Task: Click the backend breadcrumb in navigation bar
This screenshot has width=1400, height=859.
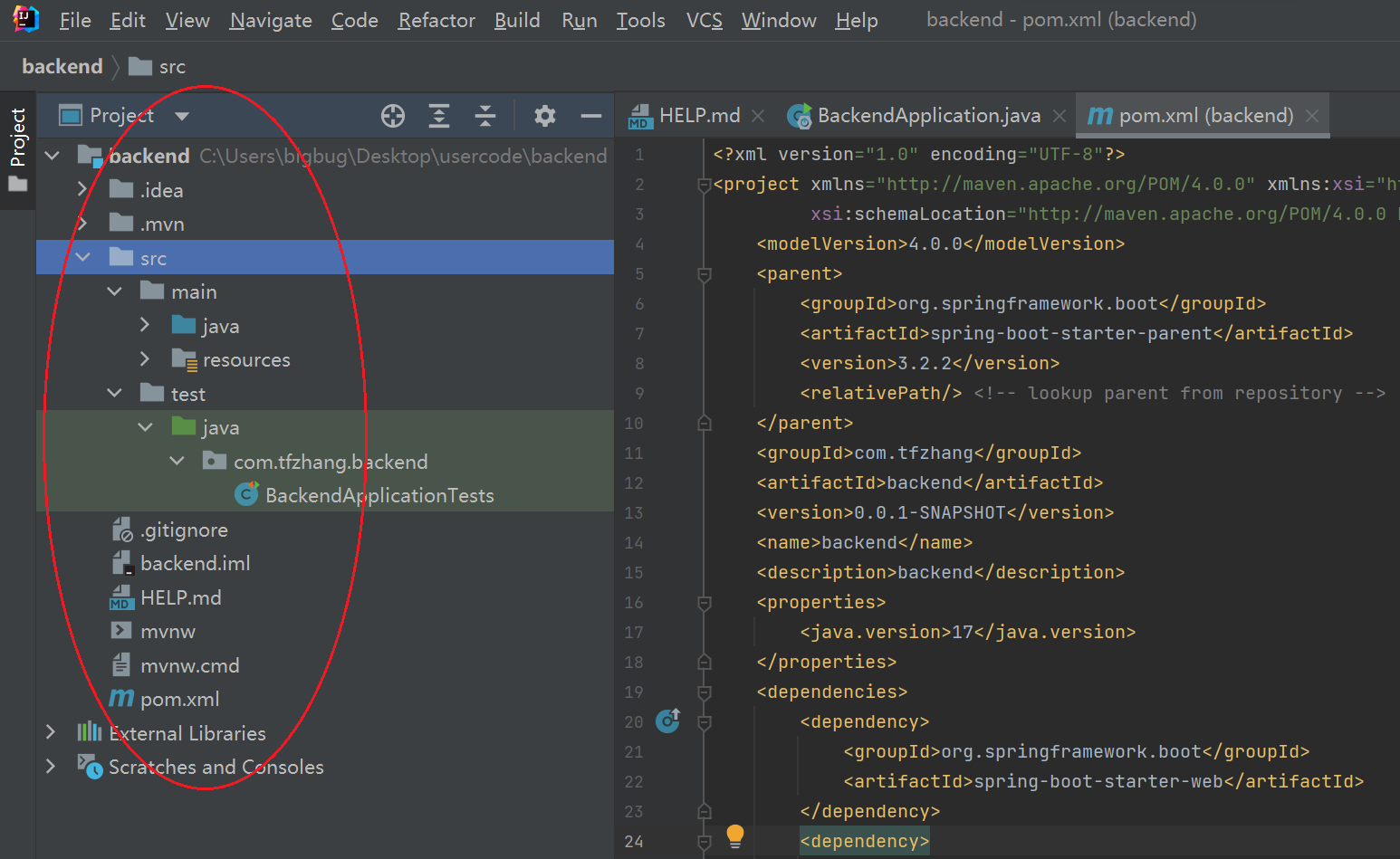Action: tap(62, 66)
